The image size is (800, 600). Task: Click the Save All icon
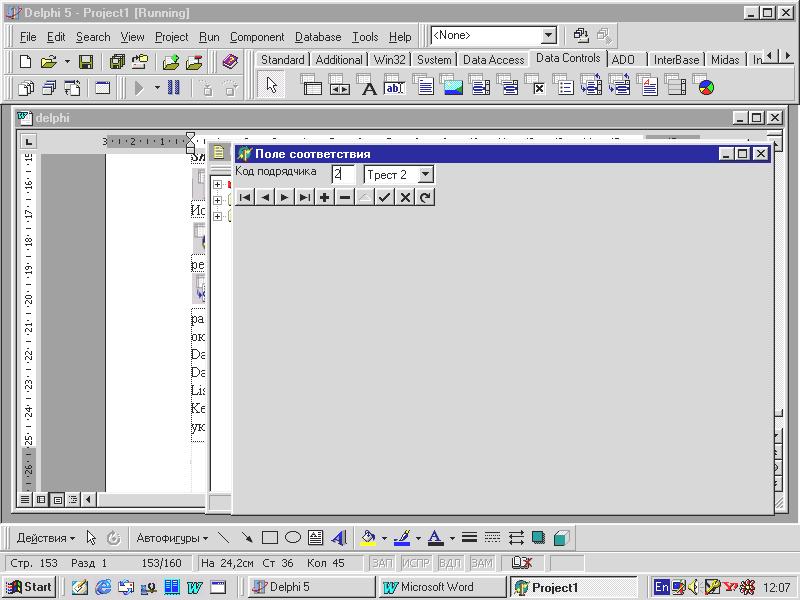pyautogui.click(x=117, y=62)
